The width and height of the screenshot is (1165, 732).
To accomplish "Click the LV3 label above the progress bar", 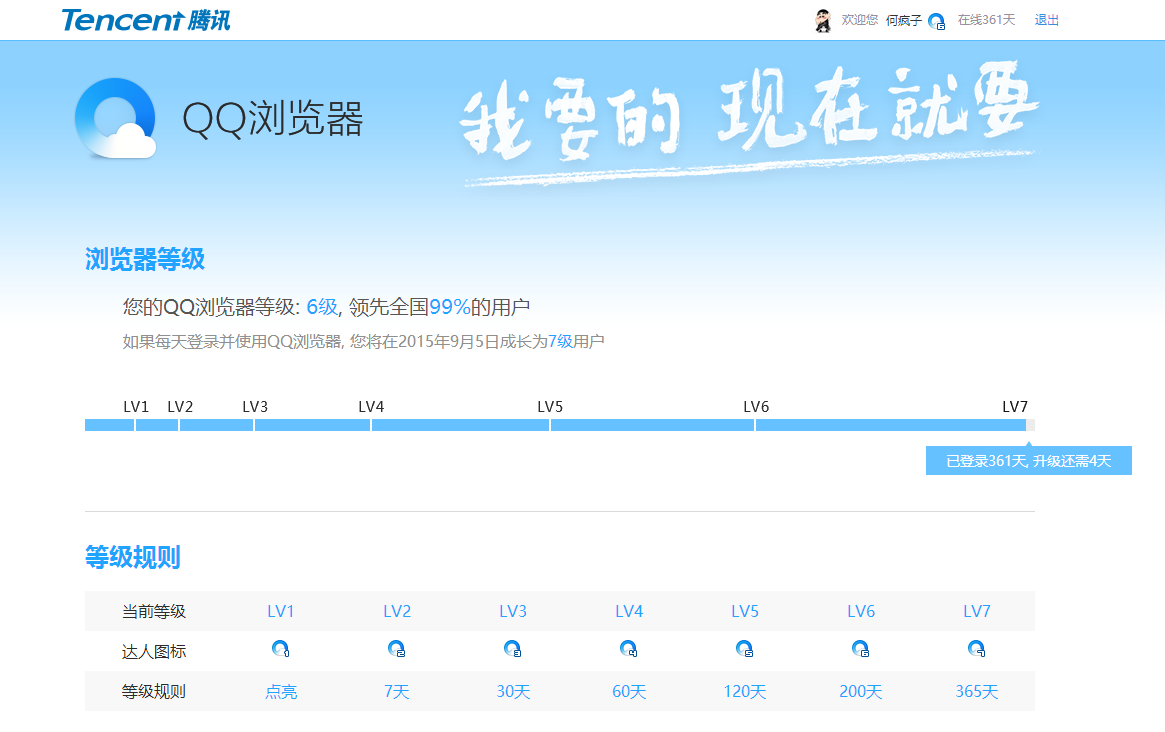I will pos(255,407).
